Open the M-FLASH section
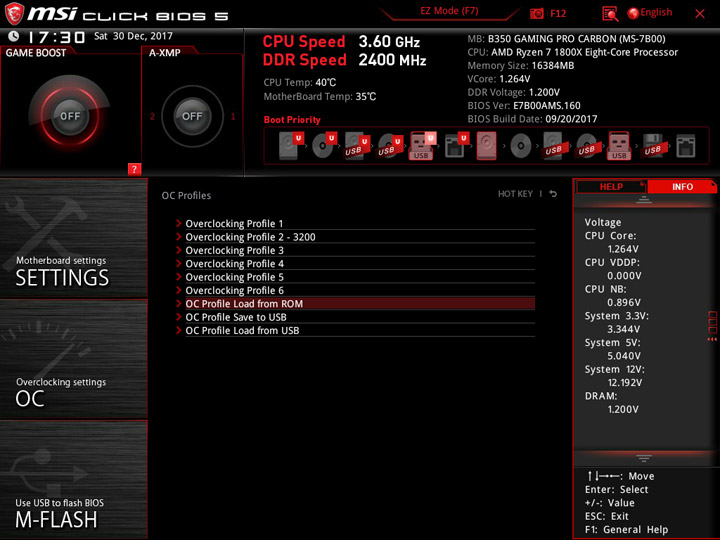This screenshot has height=540, width=720. coord(73,479)
